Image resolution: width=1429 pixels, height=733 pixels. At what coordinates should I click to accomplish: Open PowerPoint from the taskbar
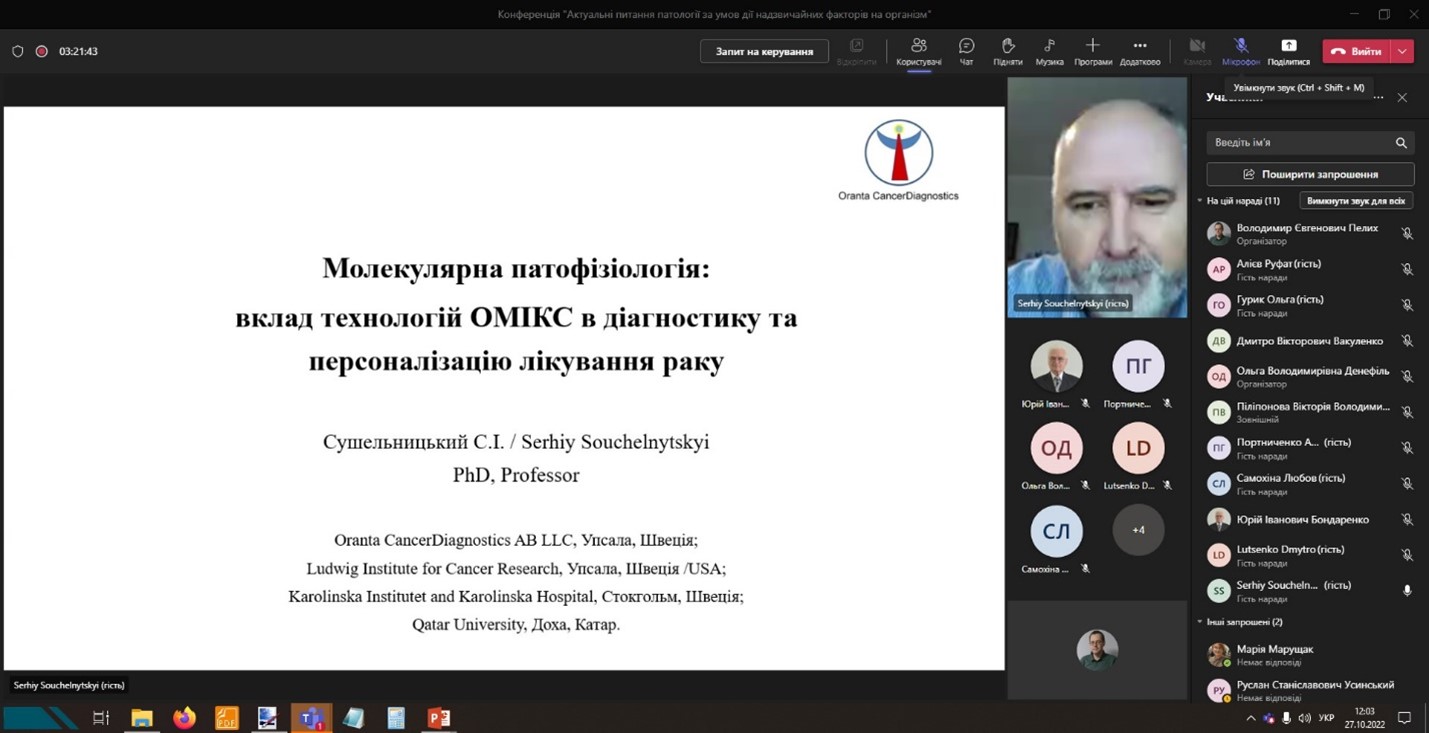tap(438, 717)
